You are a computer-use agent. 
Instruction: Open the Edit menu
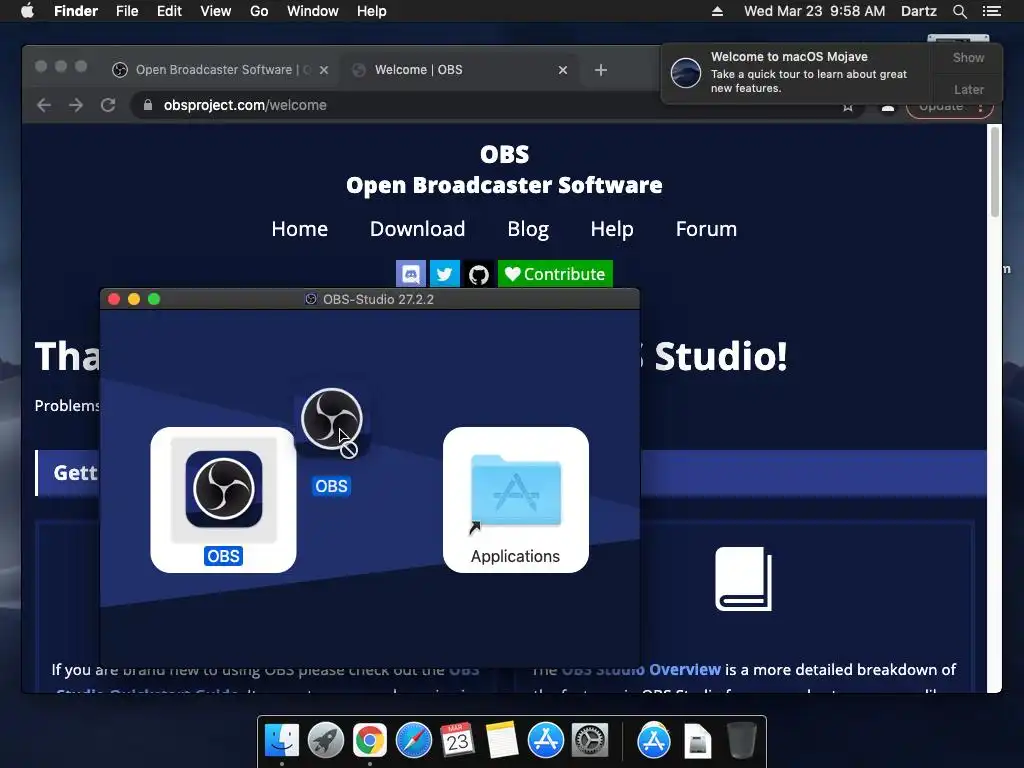click(169, 11)
